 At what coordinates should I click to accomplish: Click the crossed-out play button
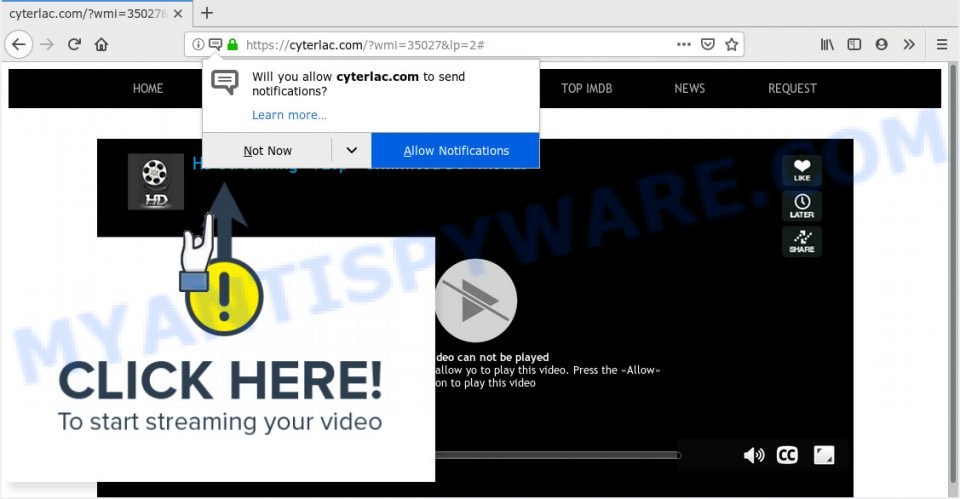click(476, 301)
